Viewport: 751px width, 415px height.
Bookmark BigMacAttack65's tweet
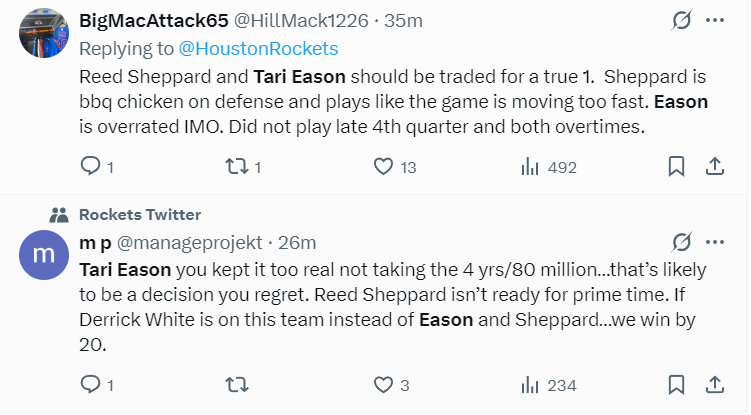click(677, 167)
